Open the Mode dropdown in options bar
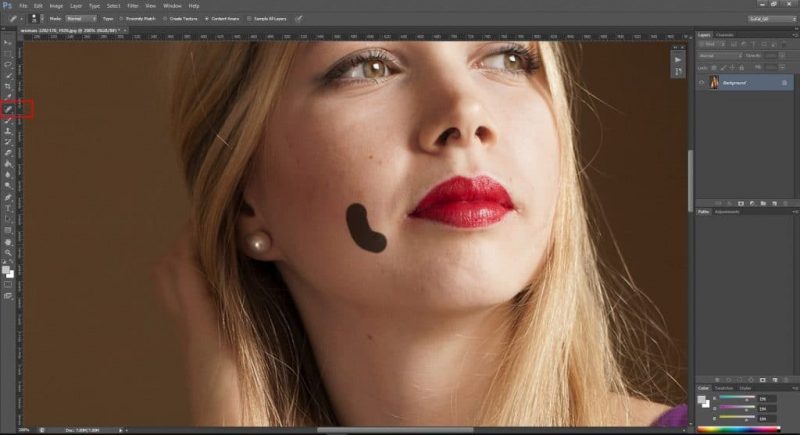800x435 pixels. click(x=81, y=19)
